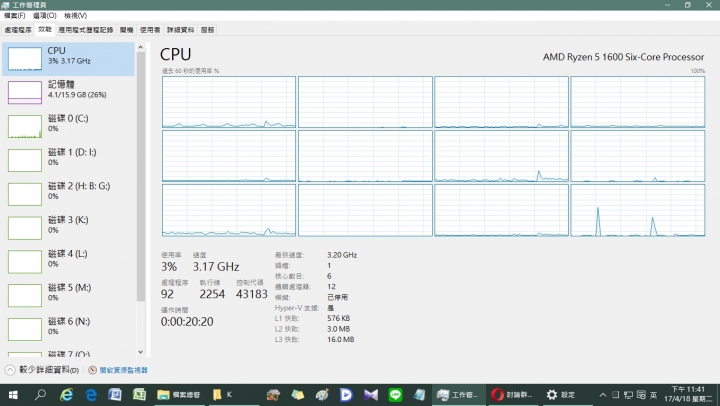Select 磁碟 3 (K:) in sidebar
The height and width of the screenshot is (406, 720).
[68, 228]
